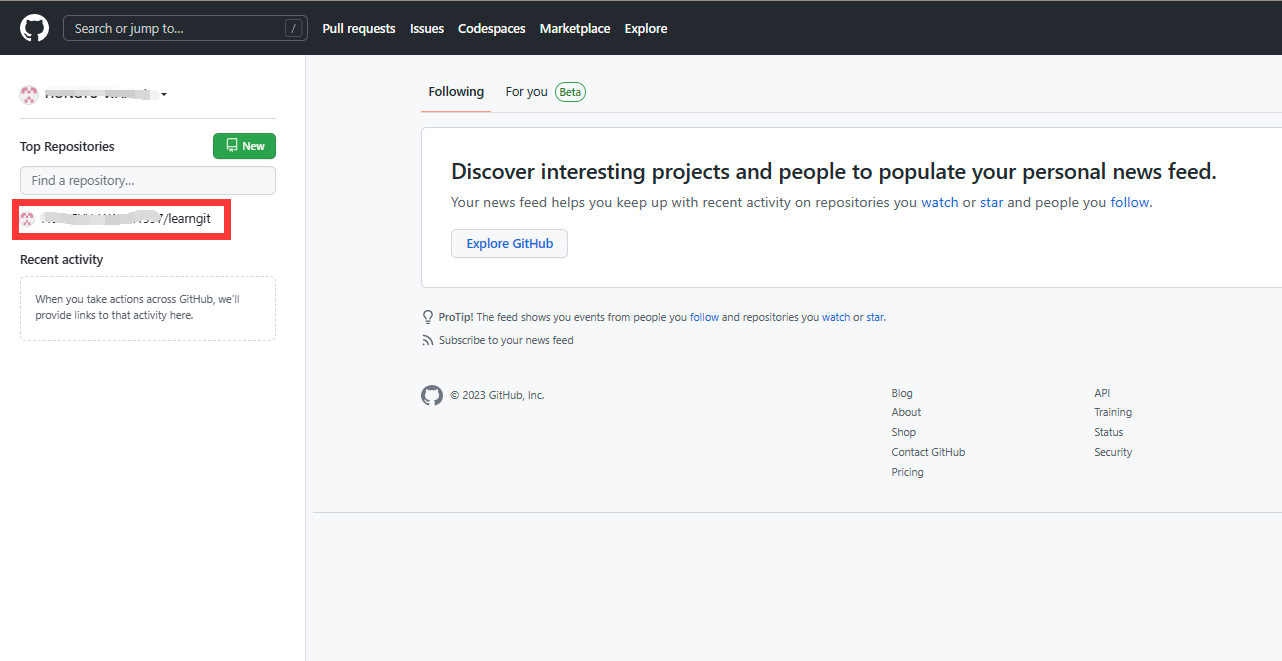The width and height of the screenshot is (1282, 661).
Task: Switch to the For you tab
Action: tap(527, 91)
